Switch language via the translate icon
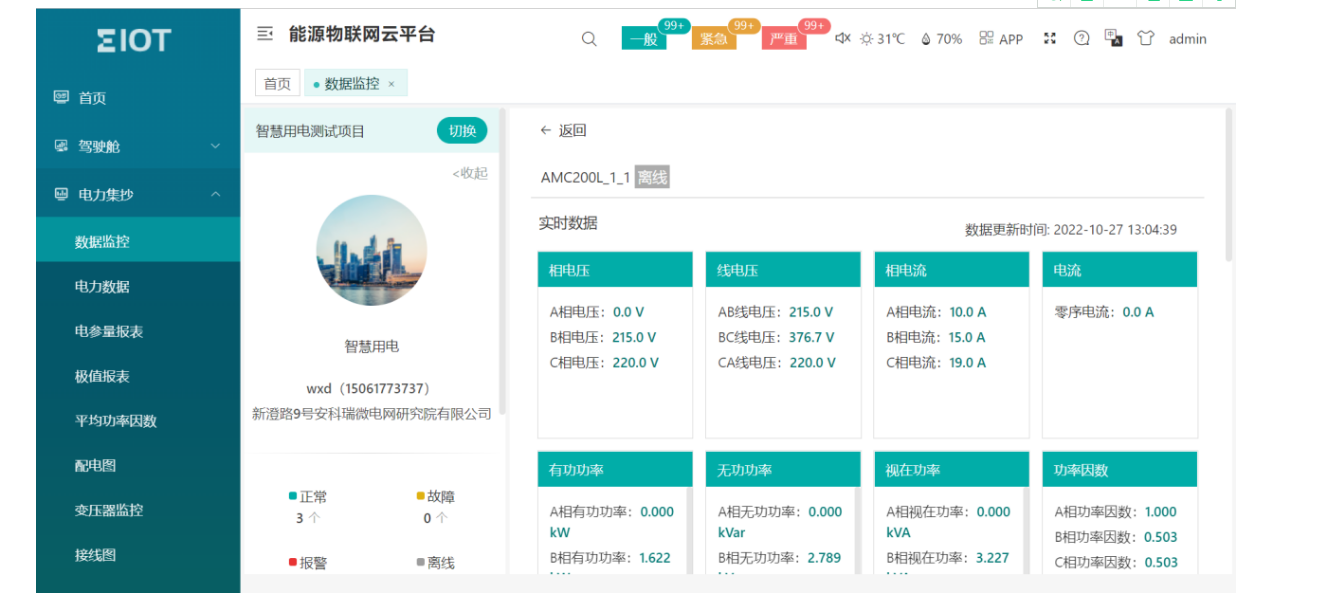1321x603 pixels. [1113, 38]
